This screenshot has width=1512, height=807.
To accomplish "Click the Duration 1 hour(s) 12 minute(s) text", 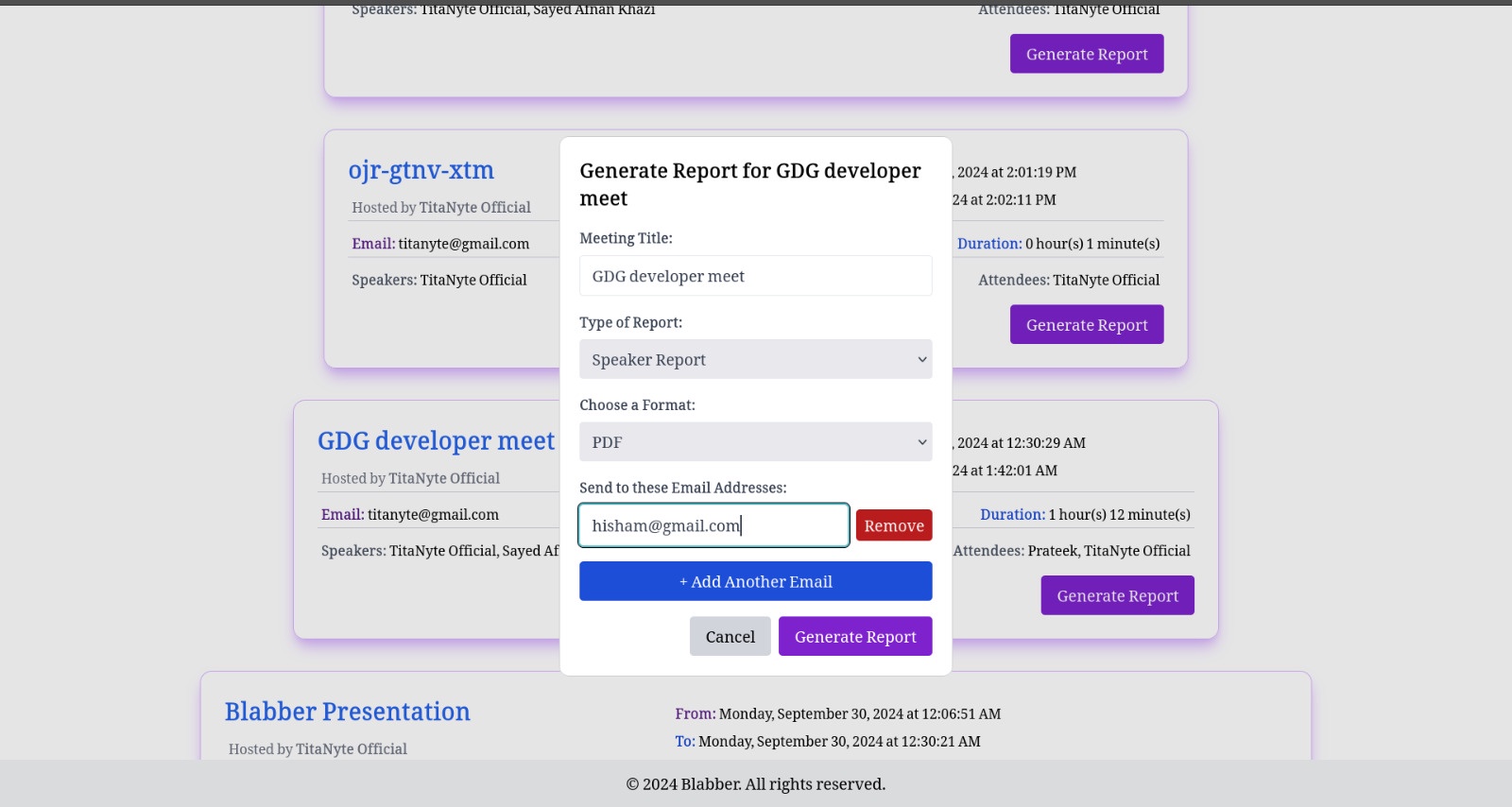I will pos(1085,515).
